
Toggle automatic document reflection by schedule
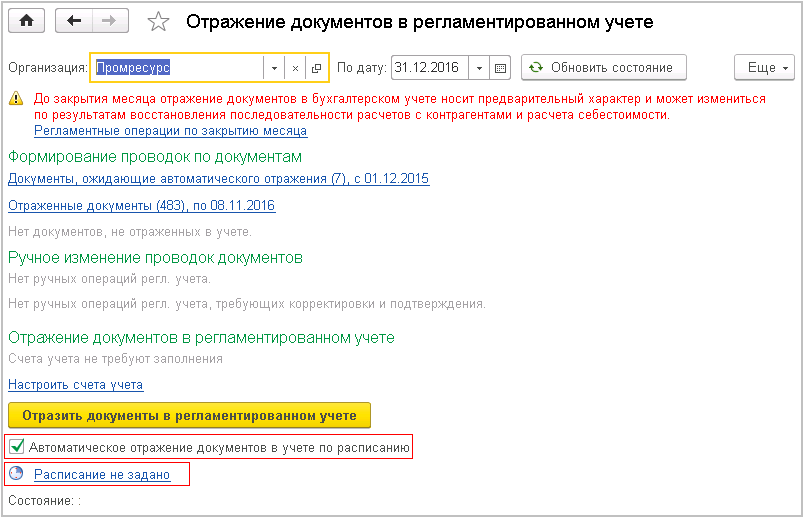click(17, 447)
